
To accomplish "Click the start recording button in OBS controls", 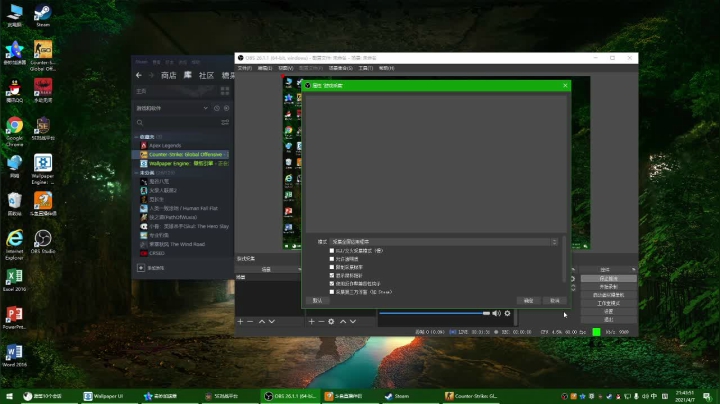I will (608, 287).
